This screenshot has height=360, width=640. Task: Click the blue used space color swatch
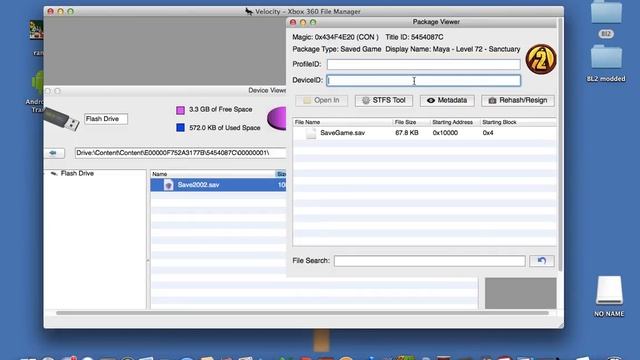click(x=180, y=128)
